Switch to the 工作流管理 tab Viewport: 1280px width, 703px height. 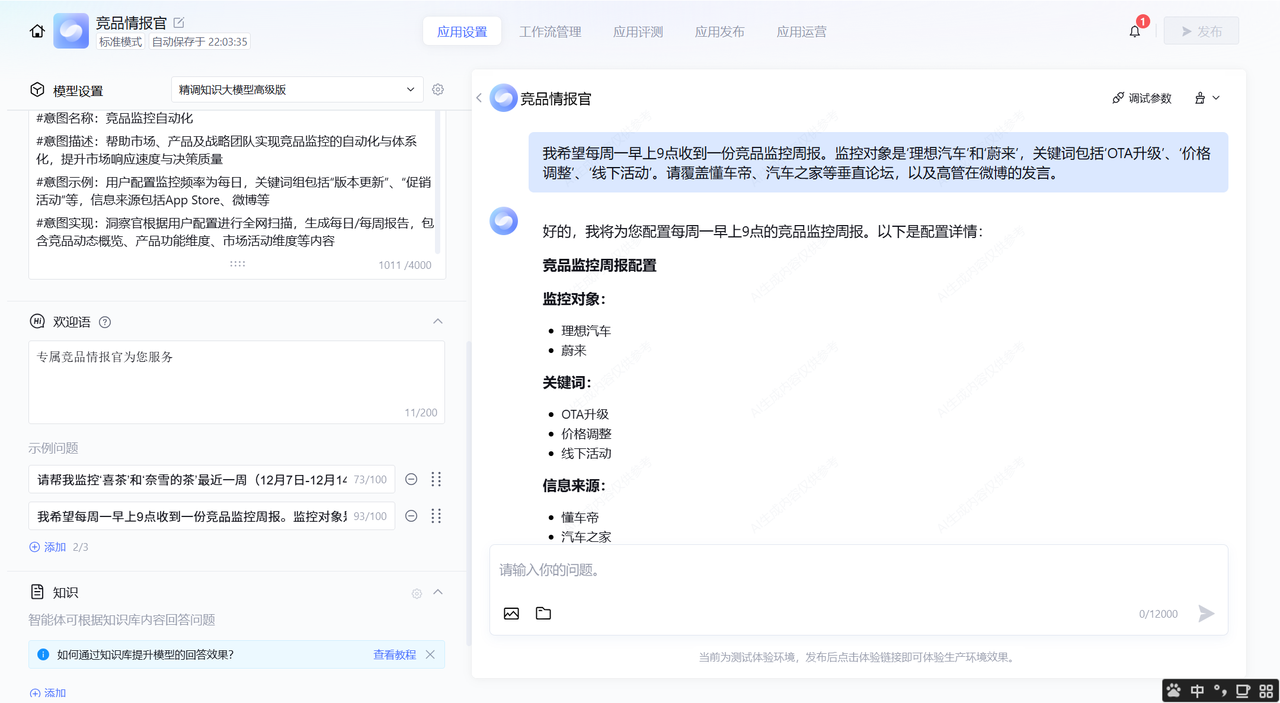point(550,32)
